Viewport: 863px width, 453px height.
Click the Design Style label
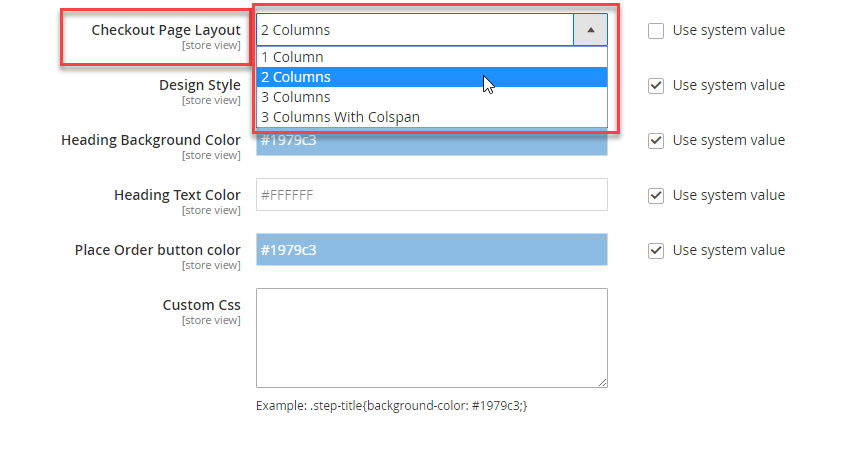(x=200, y=85)
